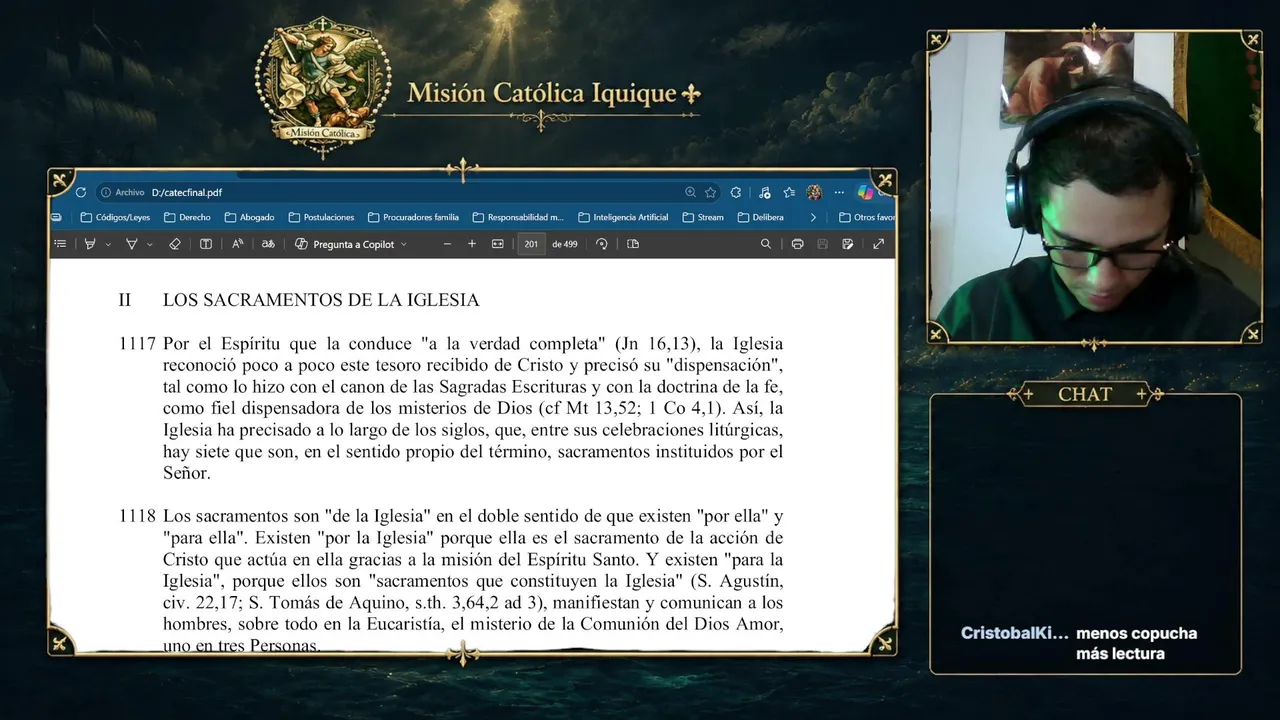This screenshot has height=720, width=1280.
Task: Enter PDF full screen mode
Action: 879,244
